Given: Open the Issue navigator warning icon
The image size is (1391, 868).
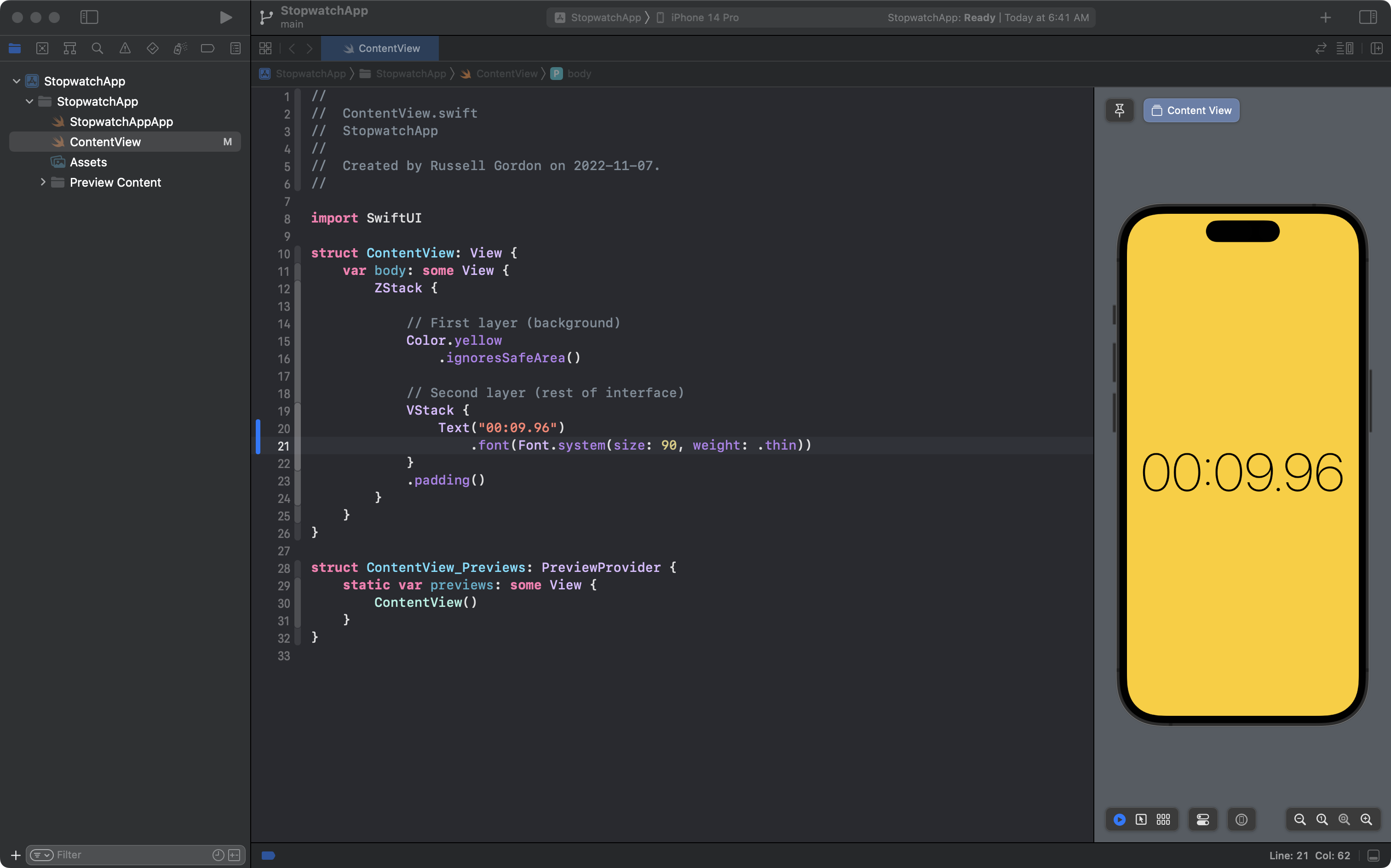Looking at the screenshot, I should (125, 48).
